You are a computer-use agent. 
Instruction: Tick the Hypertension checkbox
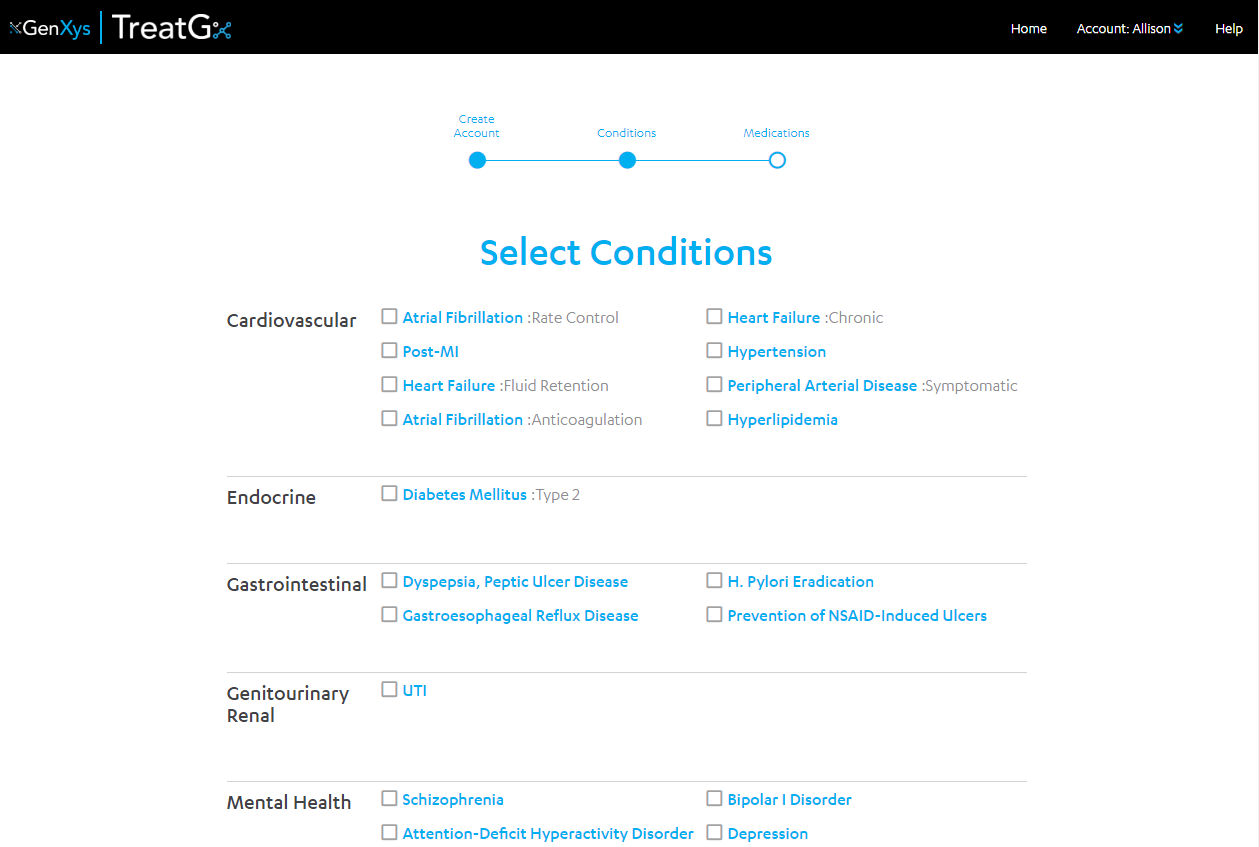coord(714,351)
